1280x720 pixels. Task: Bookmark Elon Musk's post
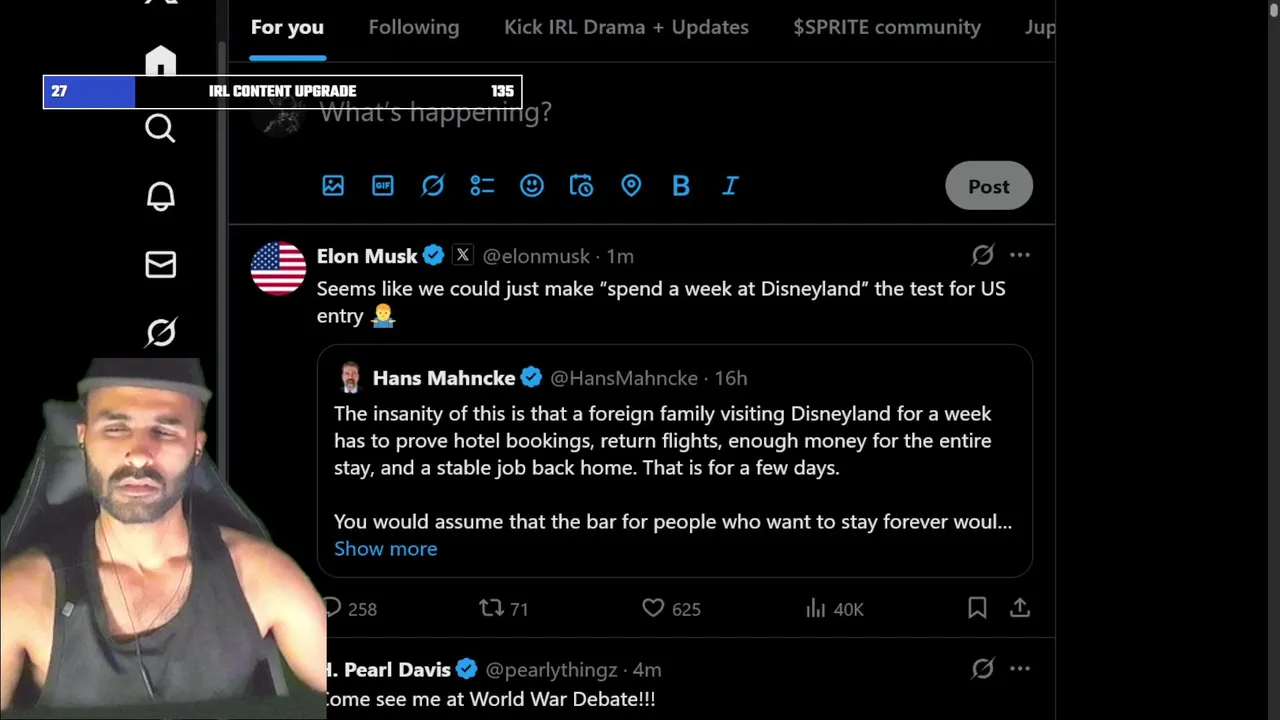(977, 608)
